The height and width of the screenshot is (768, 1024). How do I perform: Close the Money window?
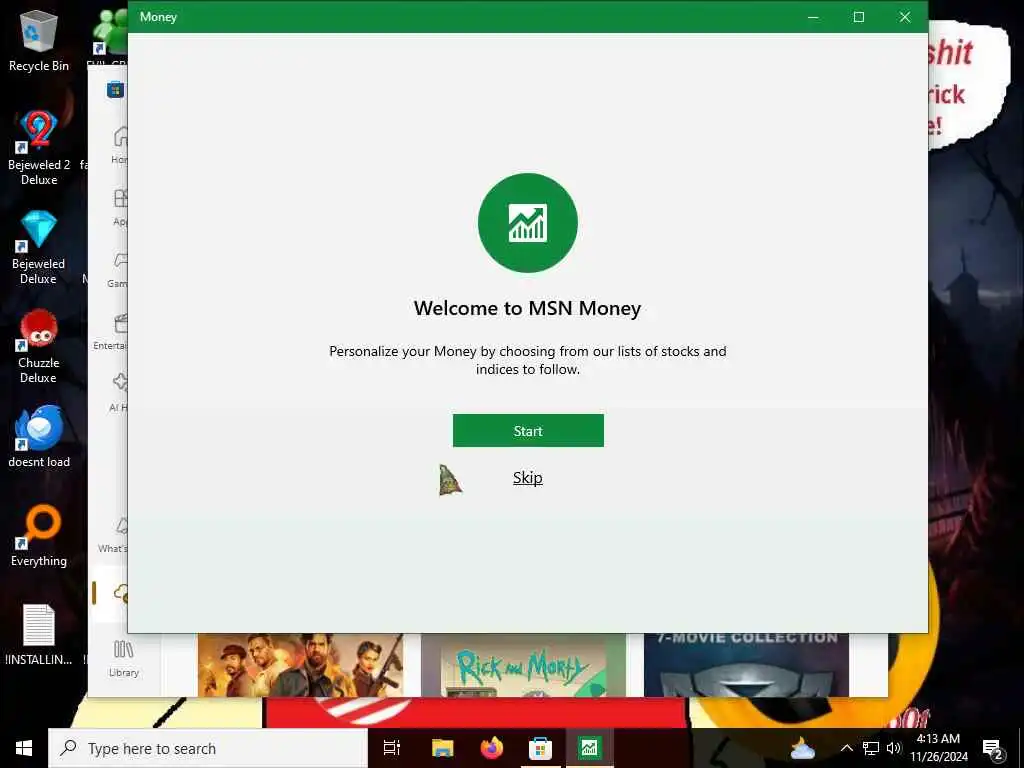coord(904,17)
